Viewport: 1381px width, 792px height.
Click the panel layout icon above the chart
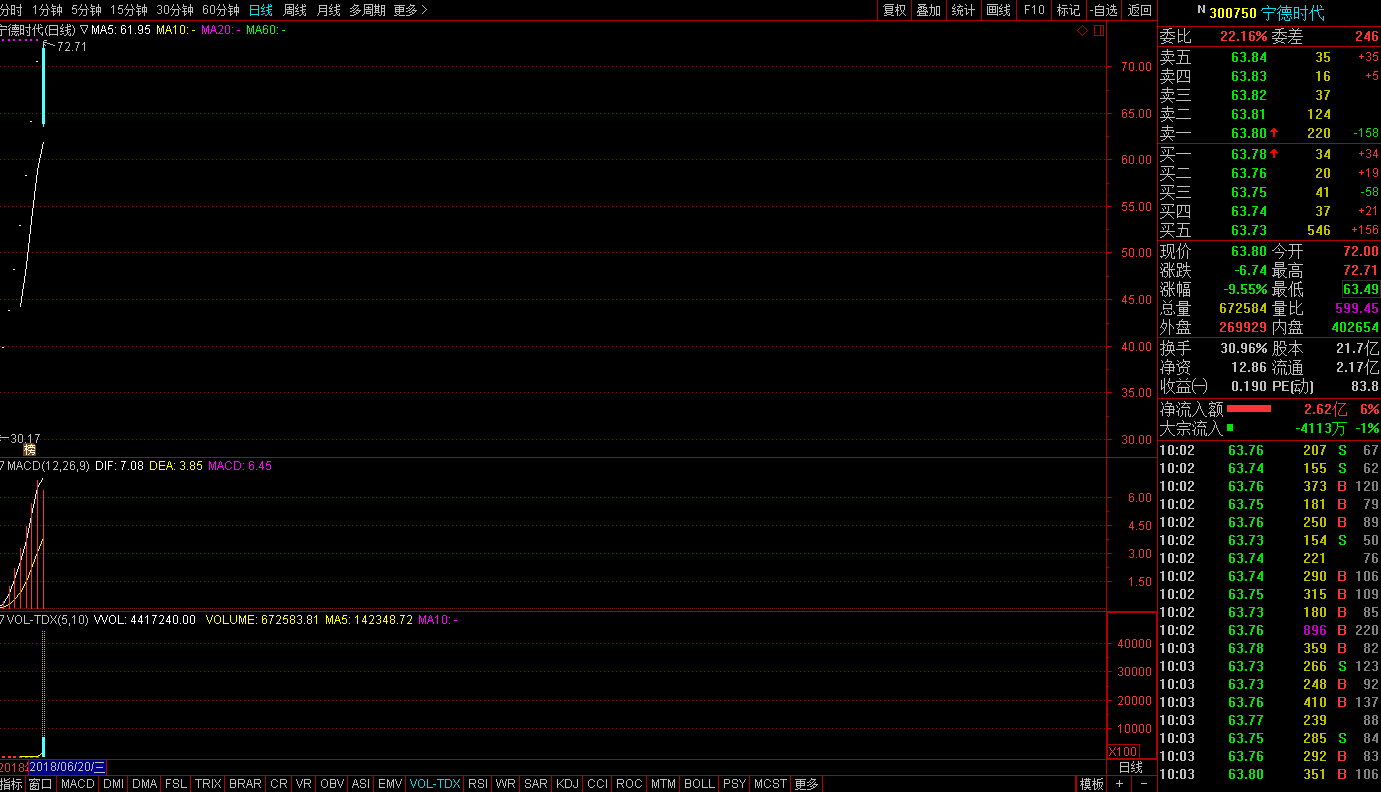(x=1099, y=31)
